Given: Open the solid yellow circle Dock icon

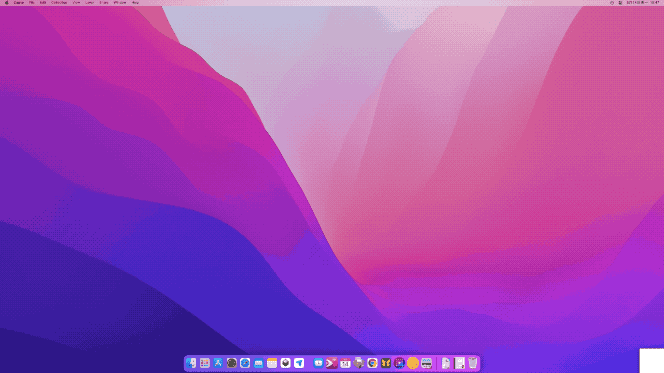Looking at the screenshot, I should coord(413,363).
